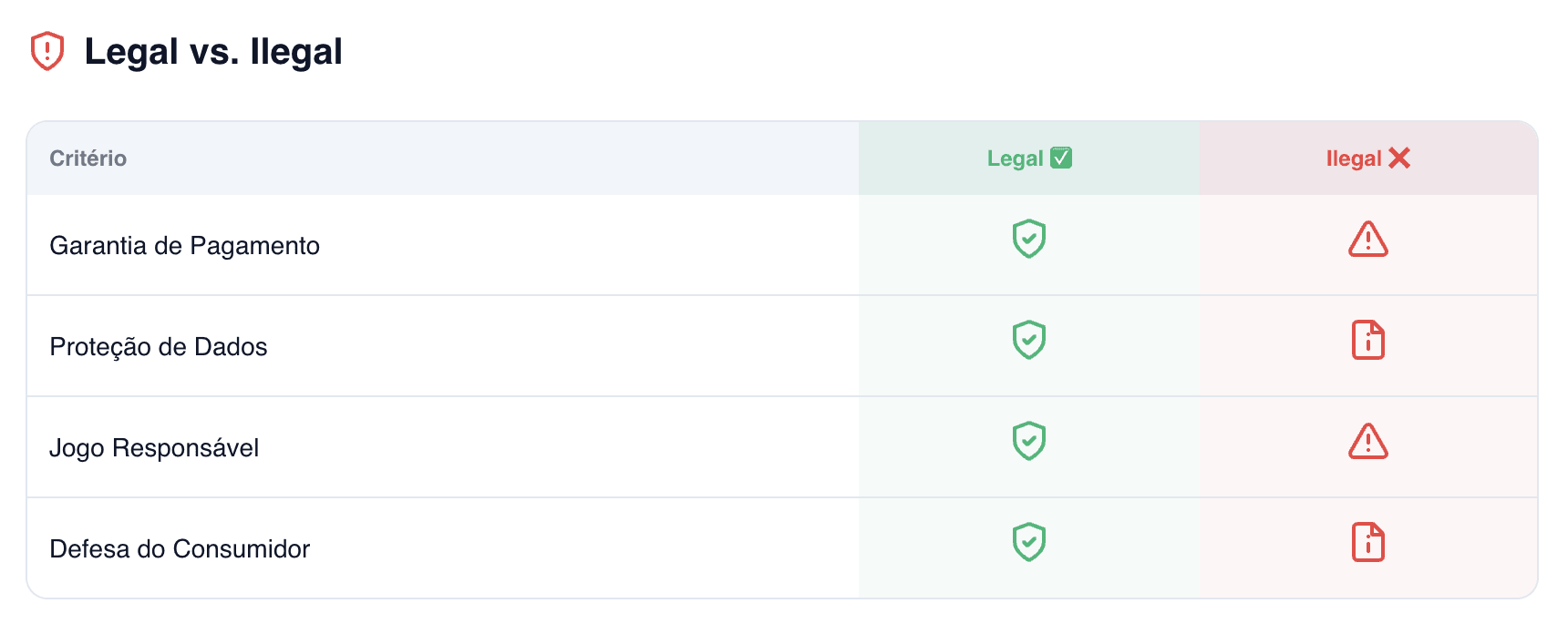This screenshot has width=1568, height=634.
Task: Click the red X mark in Ilegal header
Action: coord(1399,158)
